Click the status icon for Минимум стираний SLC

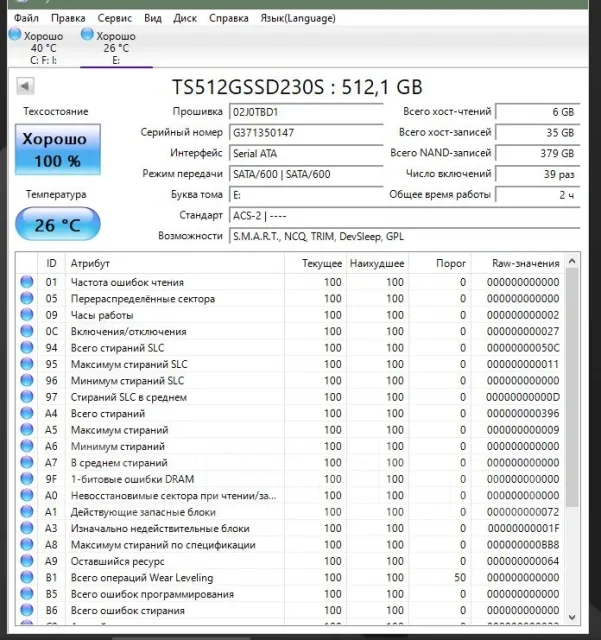point(27,380)
